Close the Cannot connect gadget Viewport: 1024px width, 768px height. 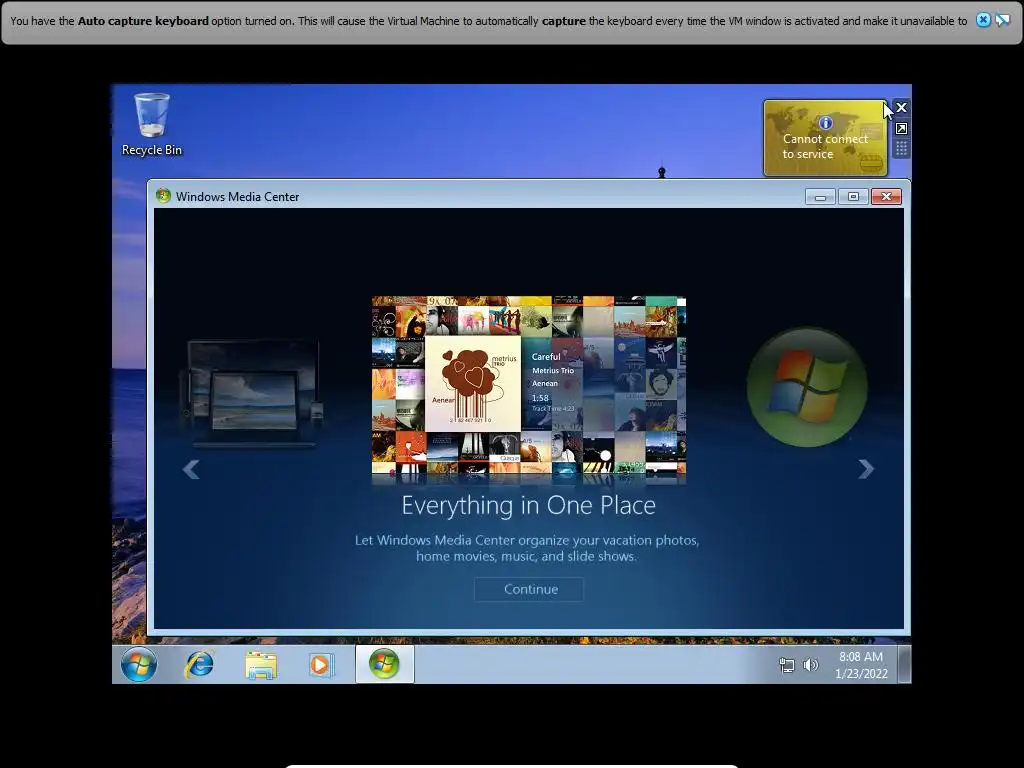pos(901,108)
